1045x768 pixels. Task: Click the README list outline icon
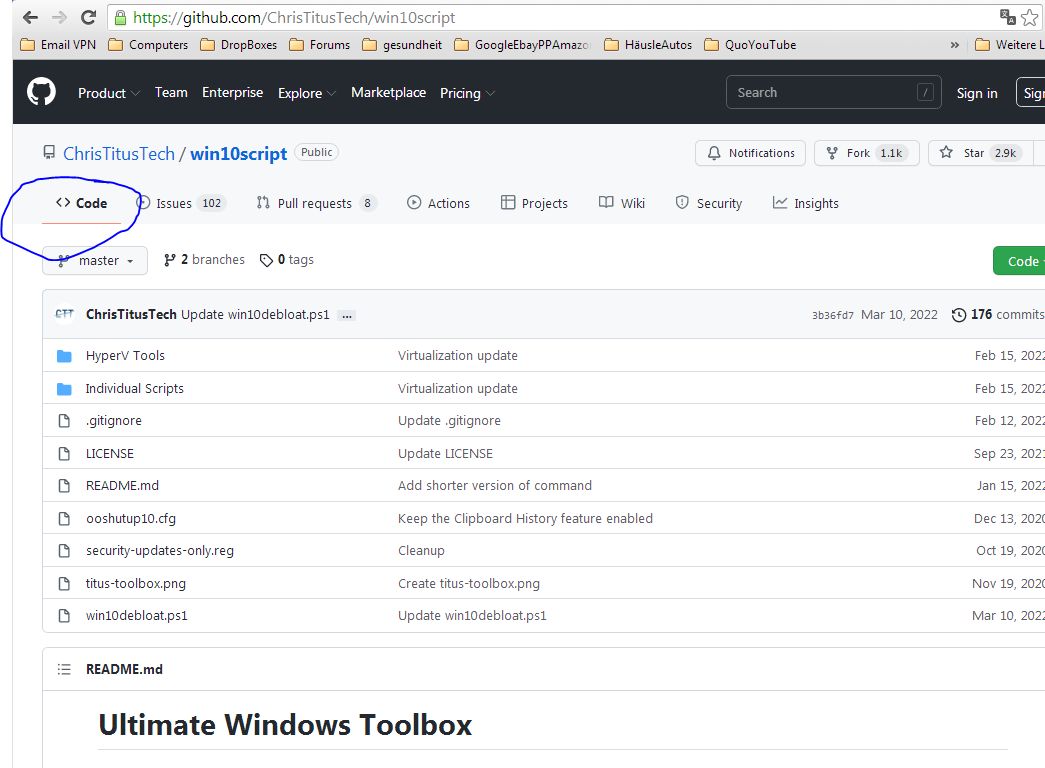tap(64, 669)
